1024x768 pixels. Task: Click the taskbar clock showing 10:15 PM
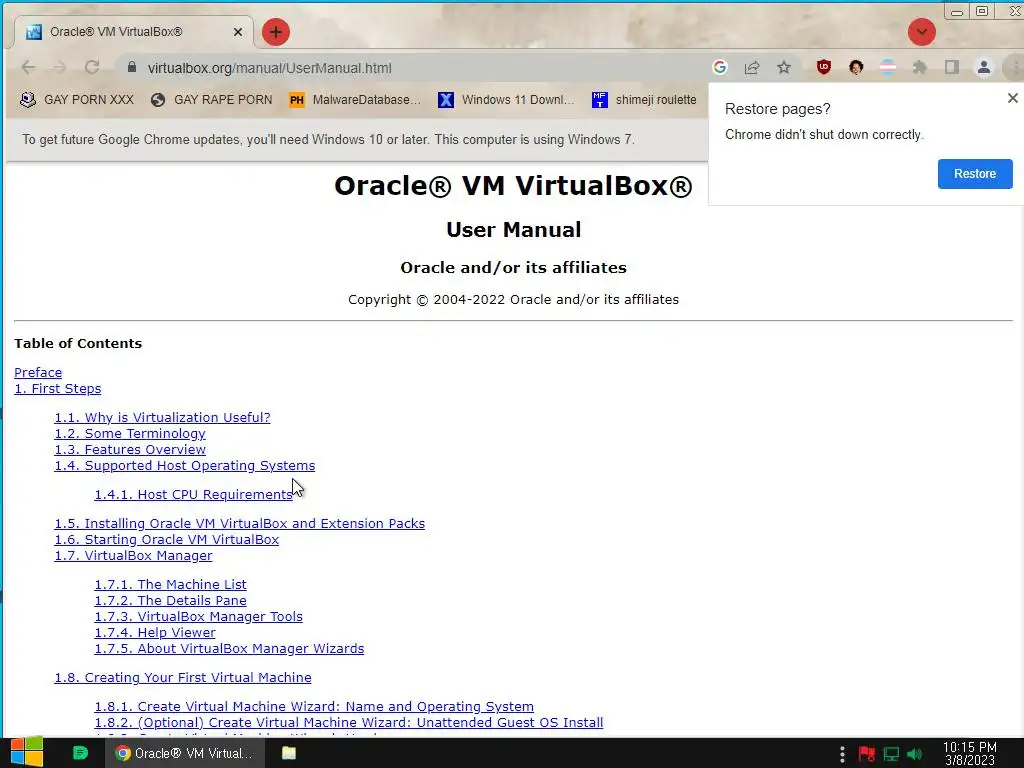pos(970,753)
